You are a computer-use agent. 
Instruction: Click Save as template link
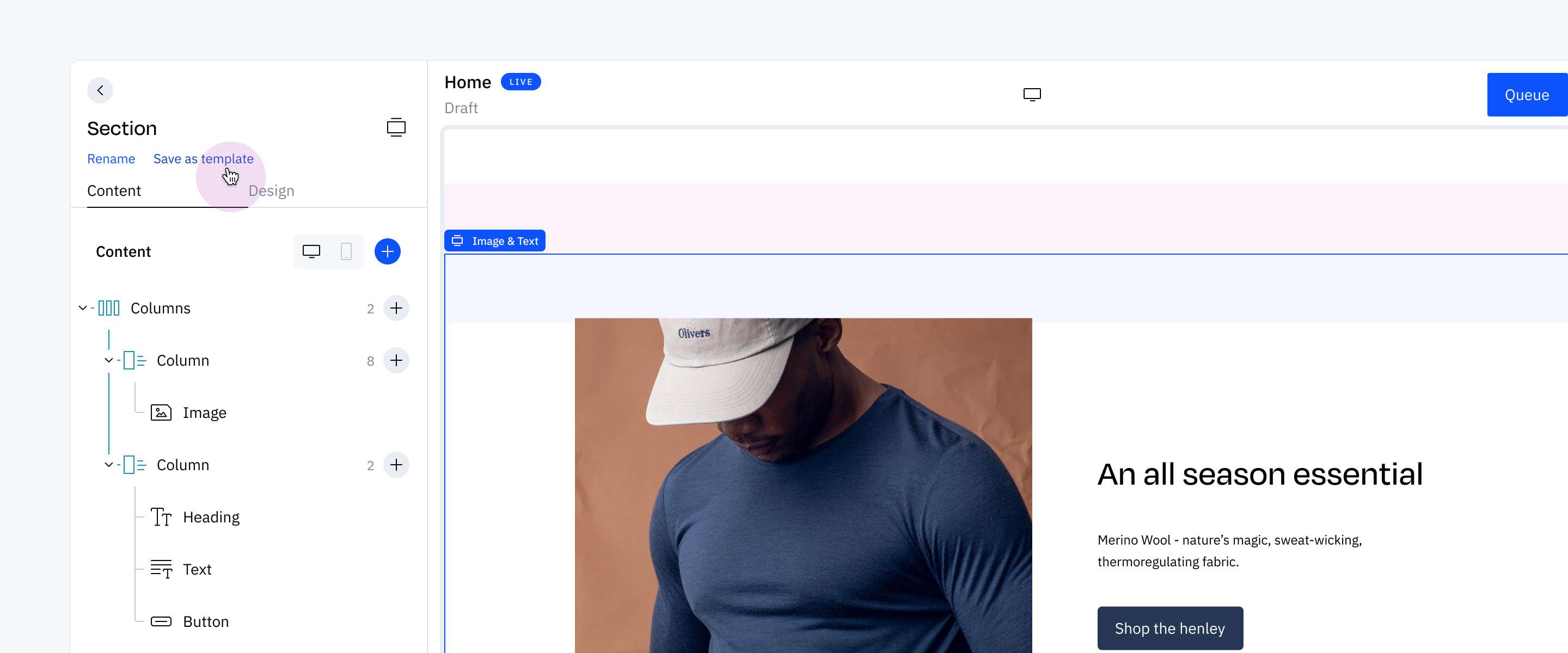click(x=203, y=159)
